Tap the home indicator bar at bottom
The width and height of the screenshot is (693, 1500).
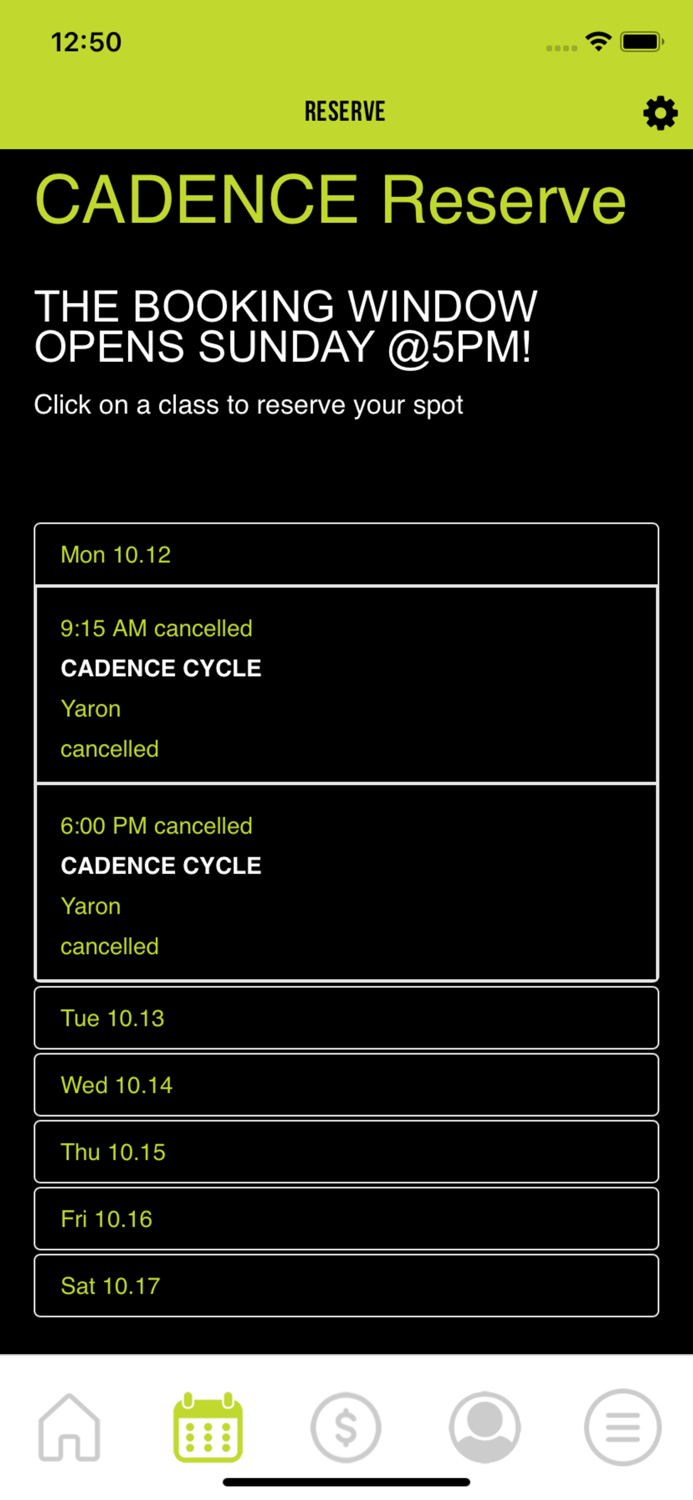click(x=346, y=1481)
